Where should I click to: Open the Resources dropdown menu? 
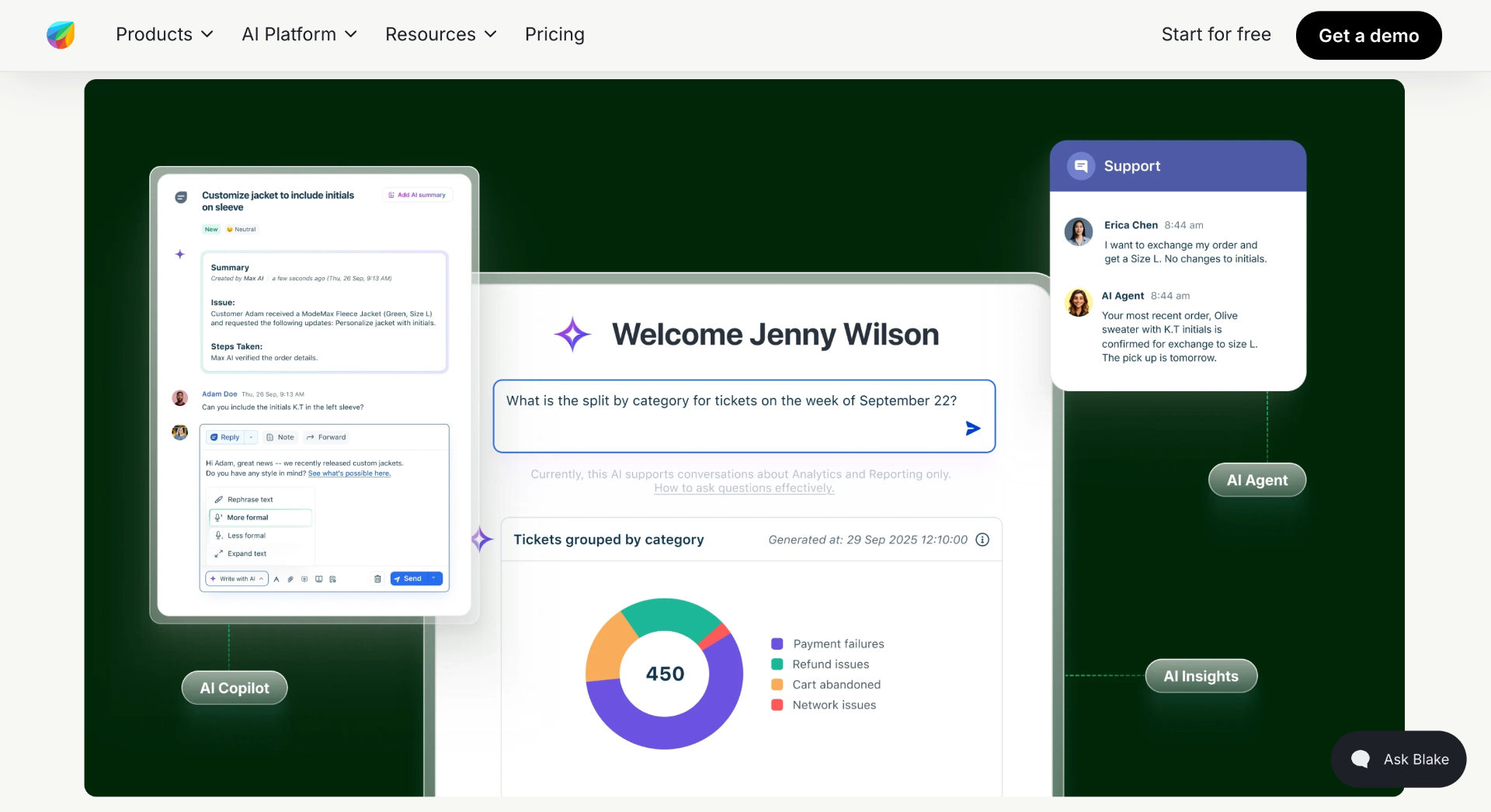(440, 34)
